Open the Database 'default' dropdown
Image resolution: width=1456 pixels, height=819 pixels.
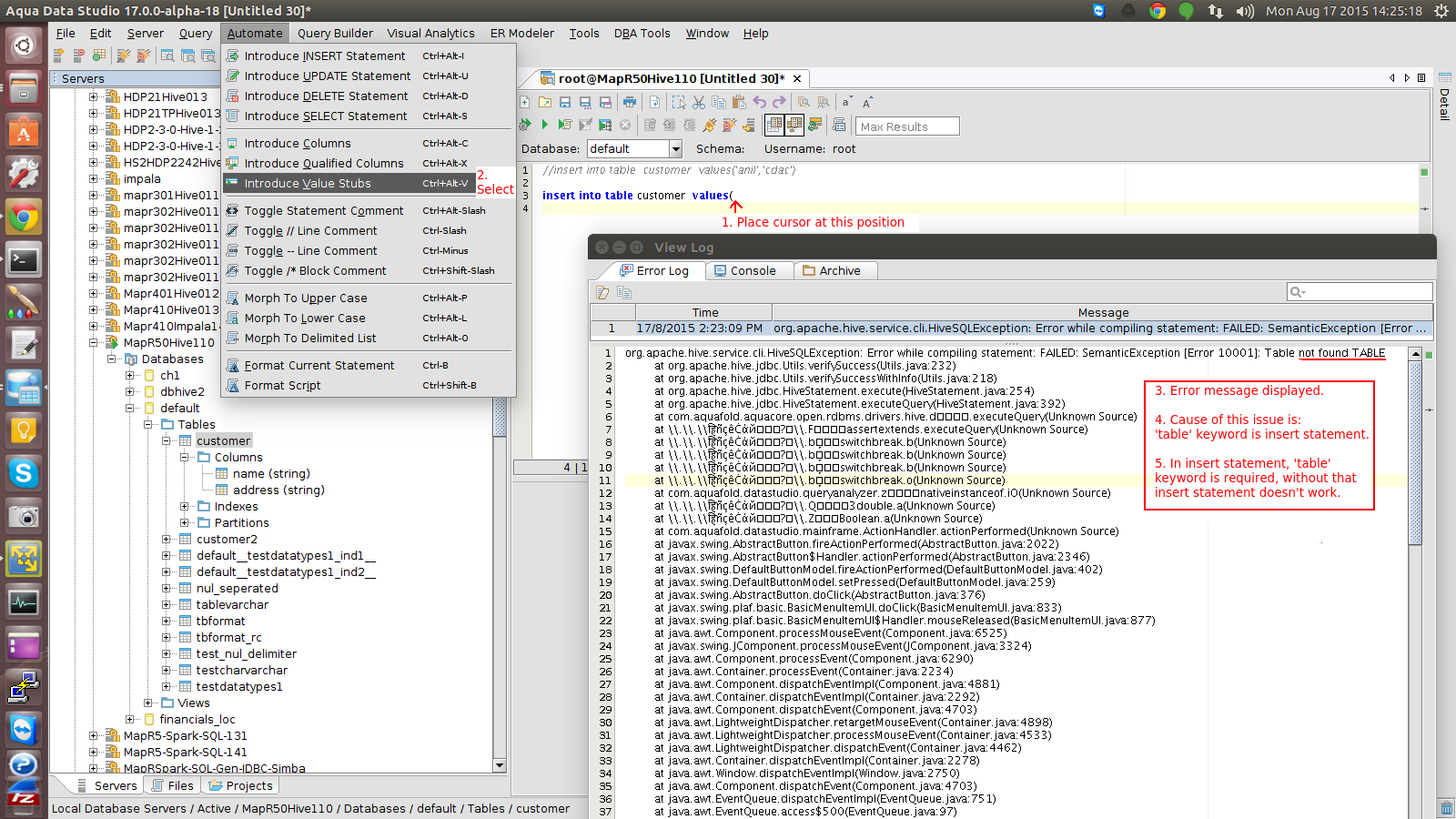(675, 148)
